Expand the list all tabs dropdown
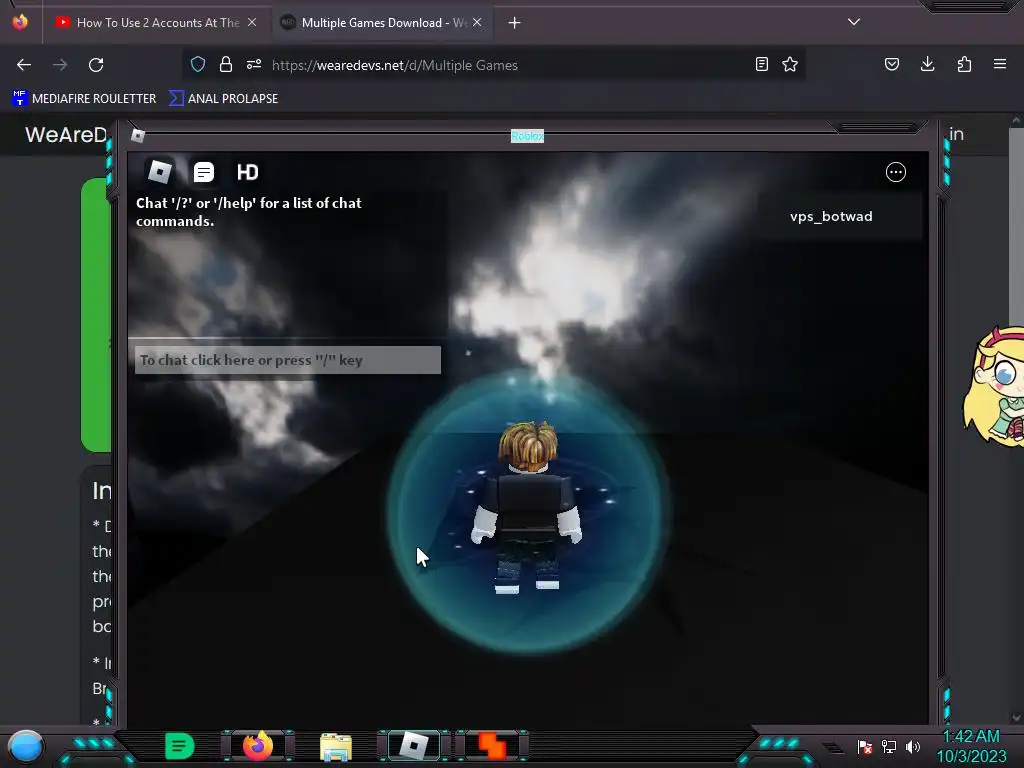 (854, 22)
